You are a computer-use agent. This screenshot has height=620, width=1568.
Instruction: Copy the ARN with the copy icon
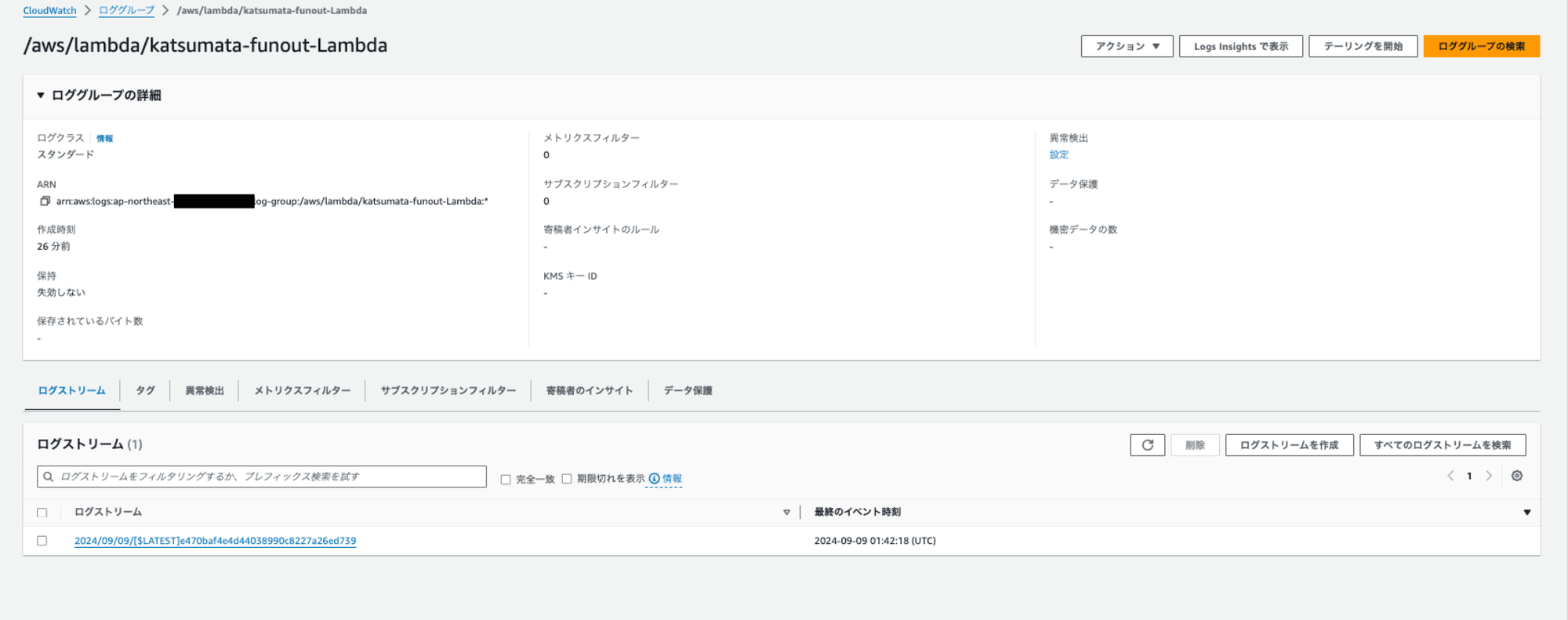click(45, 201)
